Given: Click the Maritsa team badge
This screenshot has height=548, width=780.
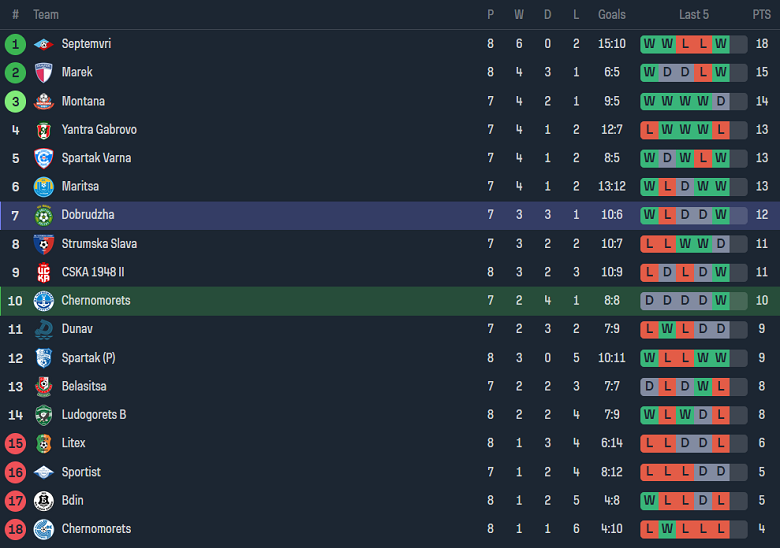Looking at the screenshot, I should coord(43,187).
